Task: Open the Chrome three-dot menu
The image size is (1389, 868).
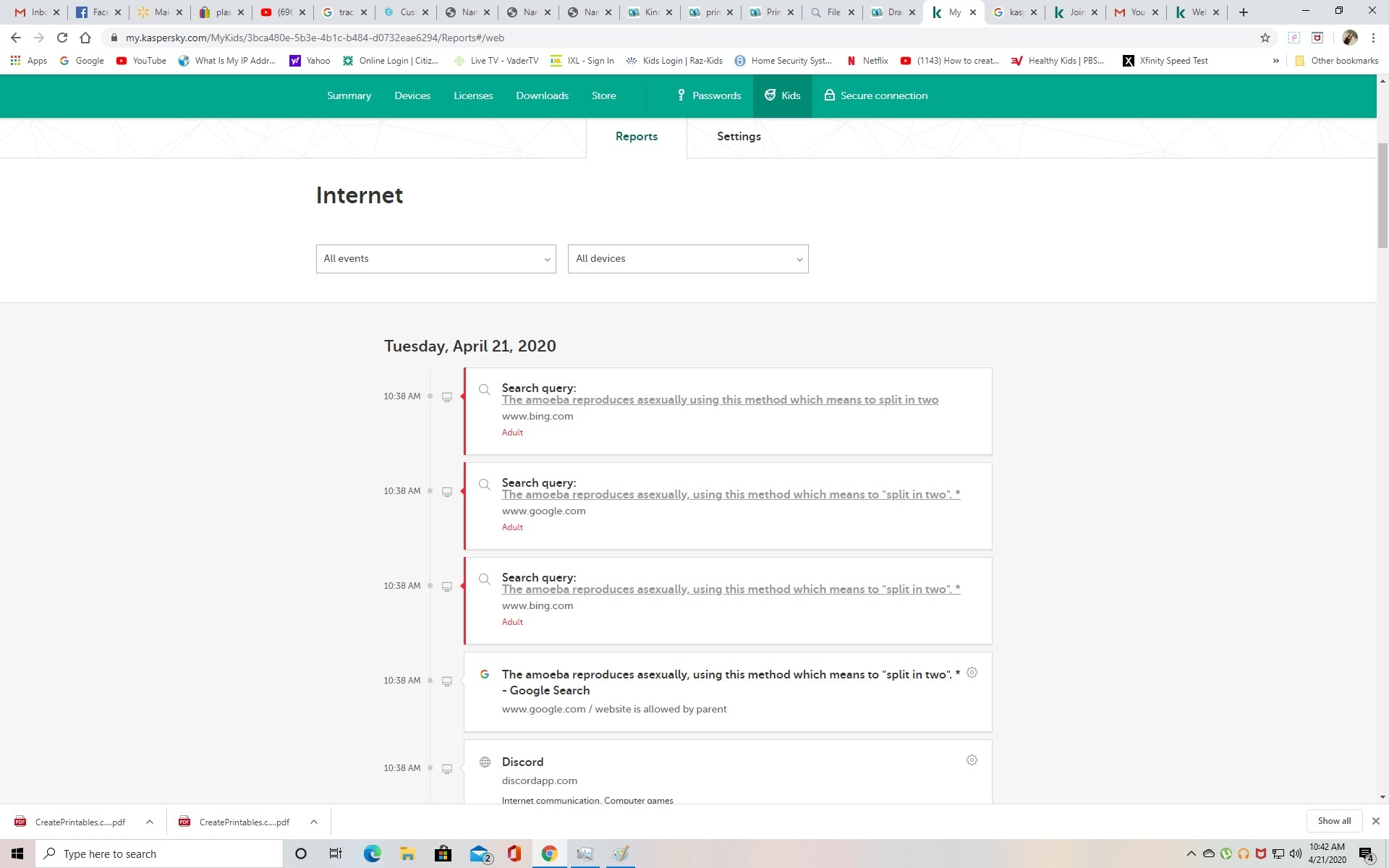Action: click(1373, 38)
